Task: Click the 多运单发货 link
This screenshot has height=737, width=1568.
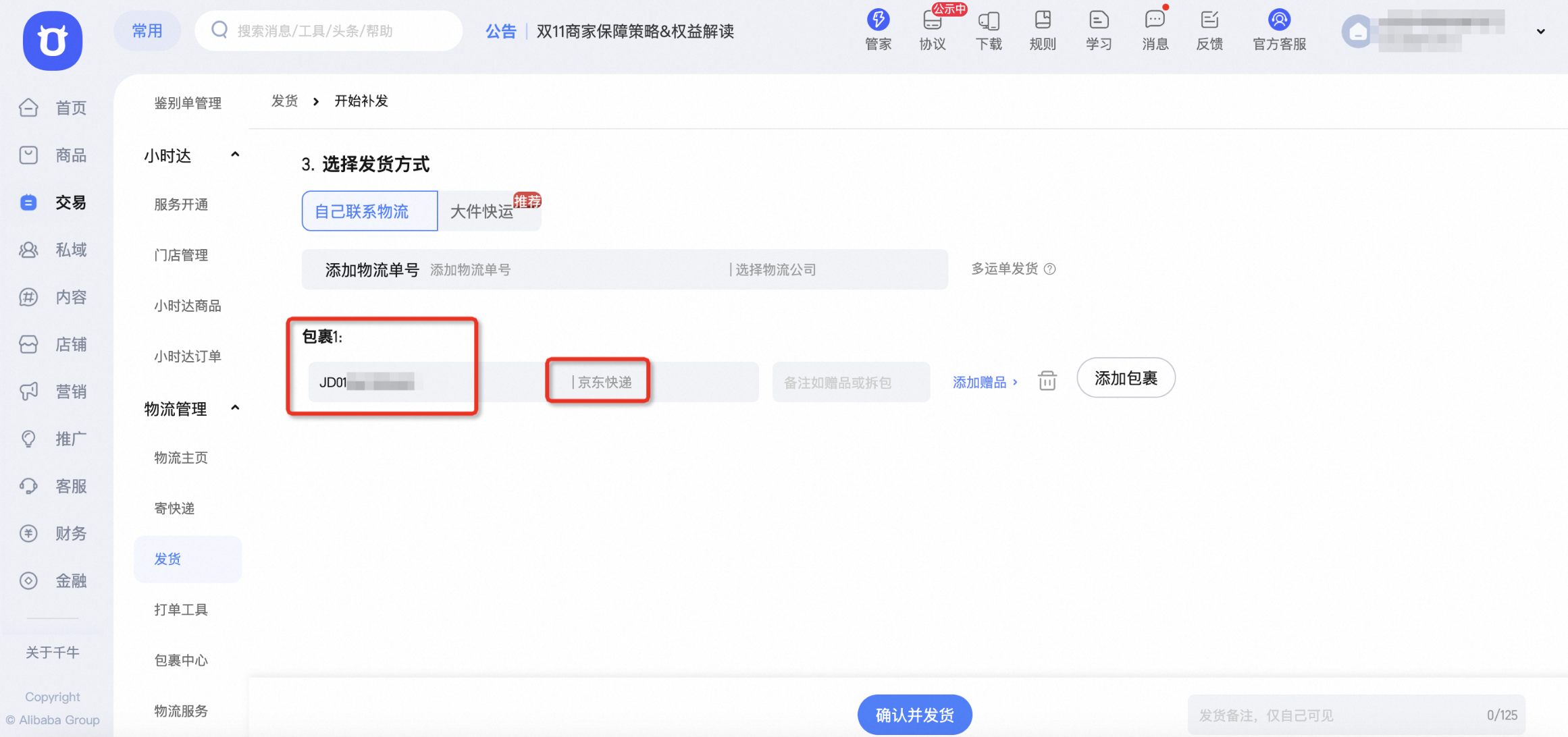Action: click(1004, 269)
